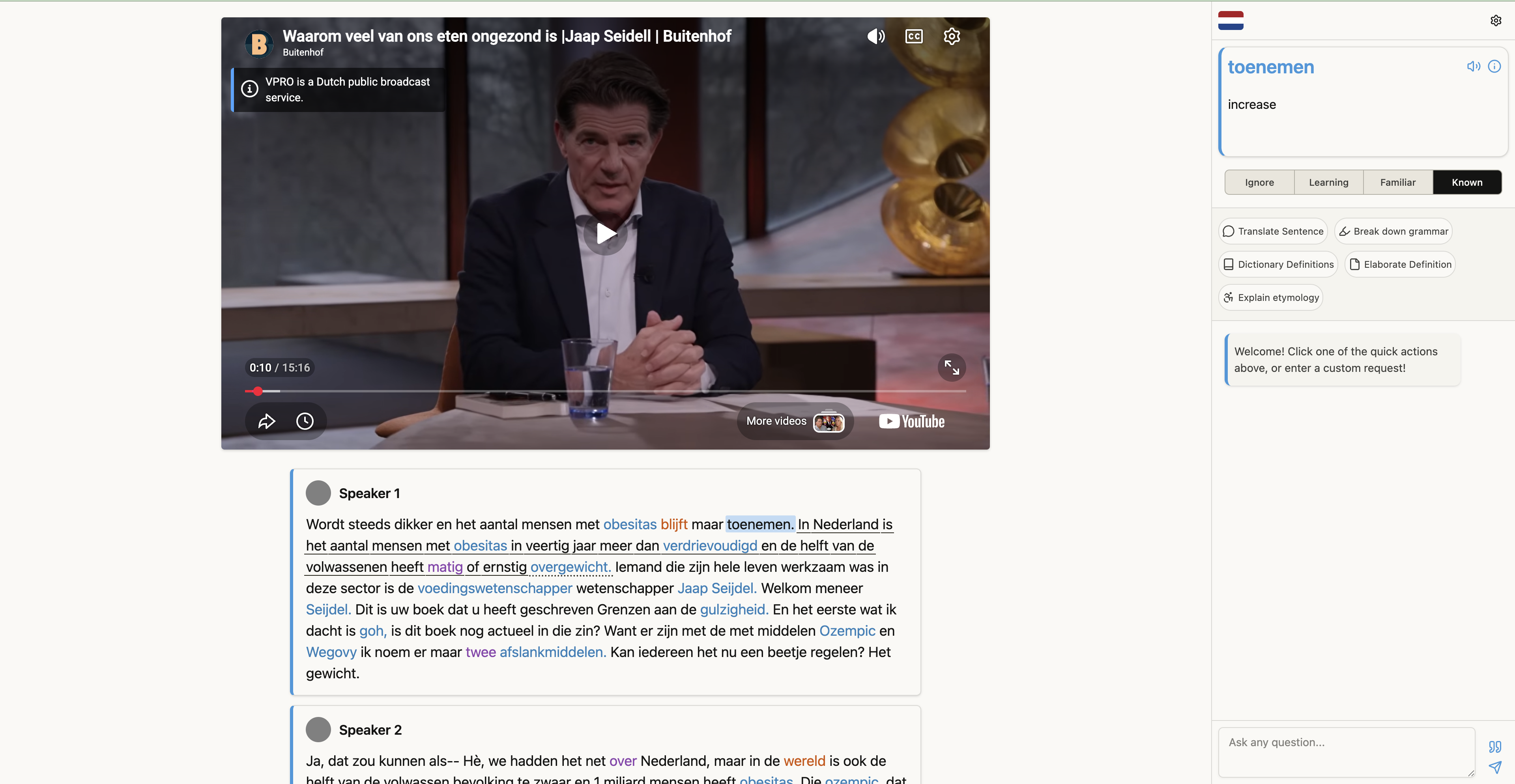The height and width of the screenshot is (784, 1515).
Task: Mark word as Known
Action: [1467, 182]
